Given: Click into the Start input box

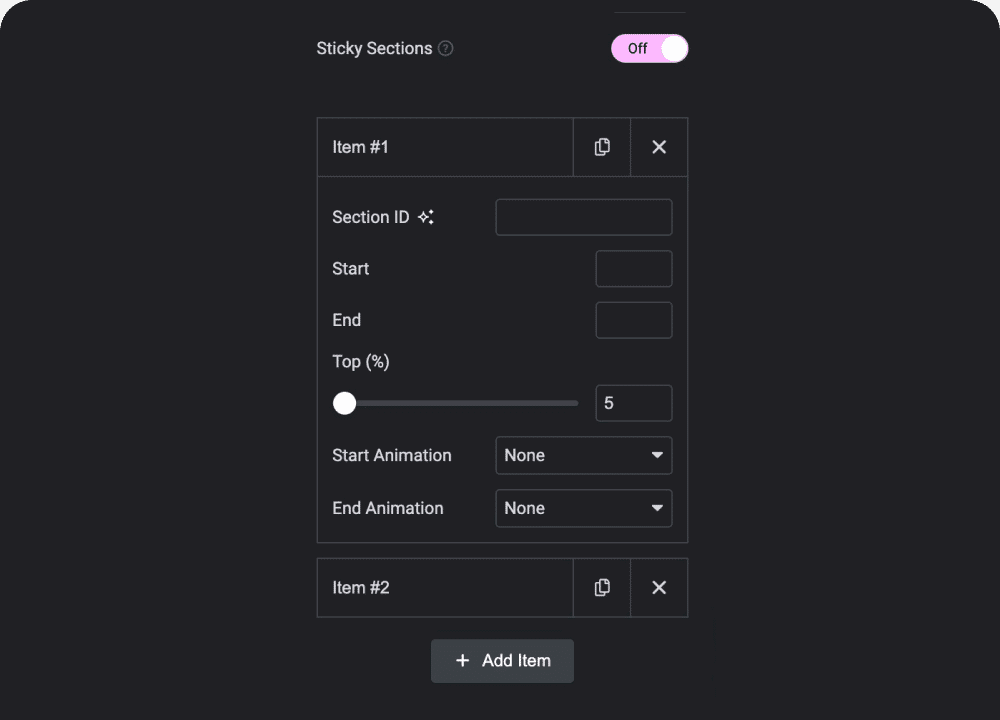Looking at the screenshot, I should (634, 269).
